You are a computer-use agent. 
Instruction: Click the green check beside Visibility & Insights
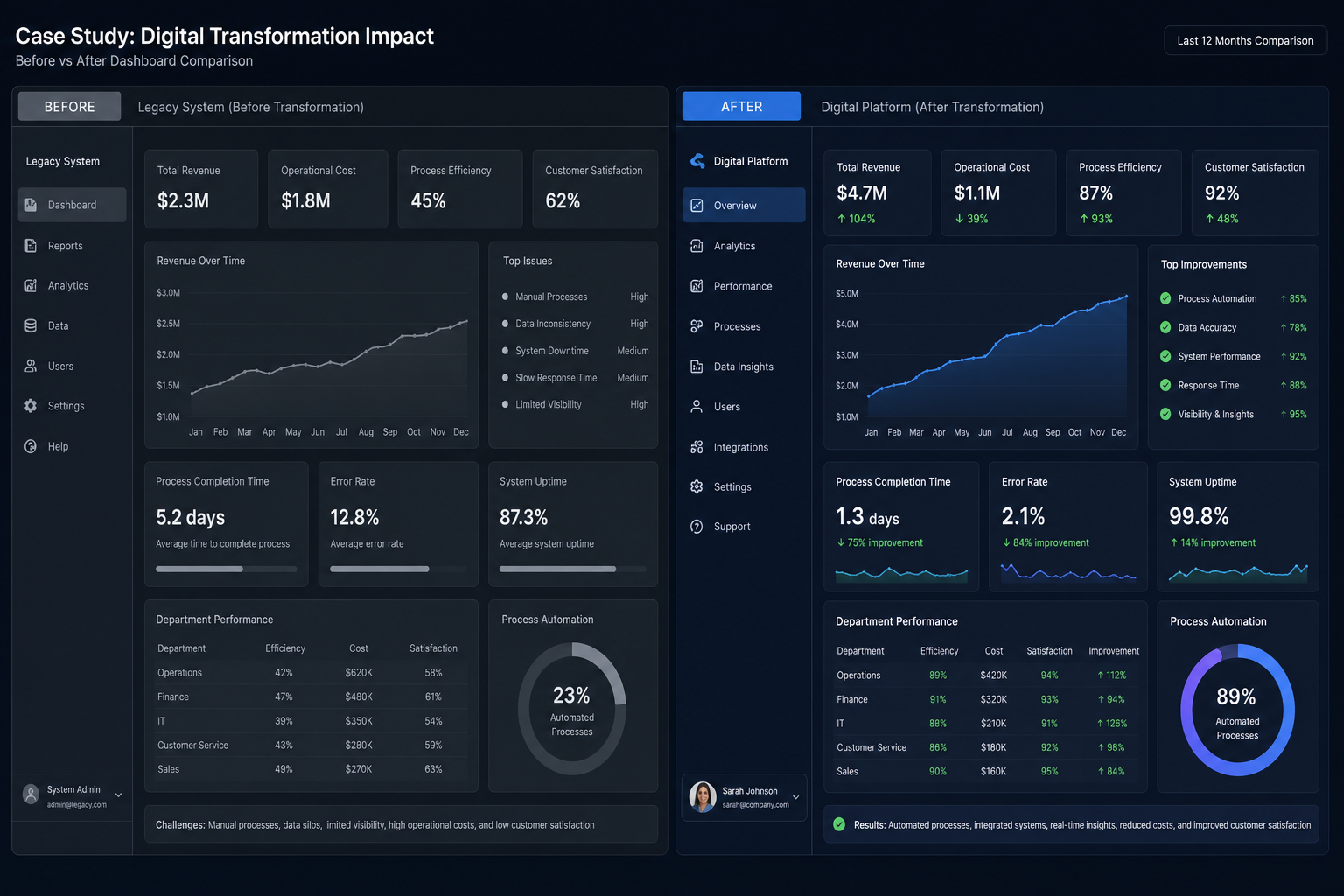point(1165,414)
